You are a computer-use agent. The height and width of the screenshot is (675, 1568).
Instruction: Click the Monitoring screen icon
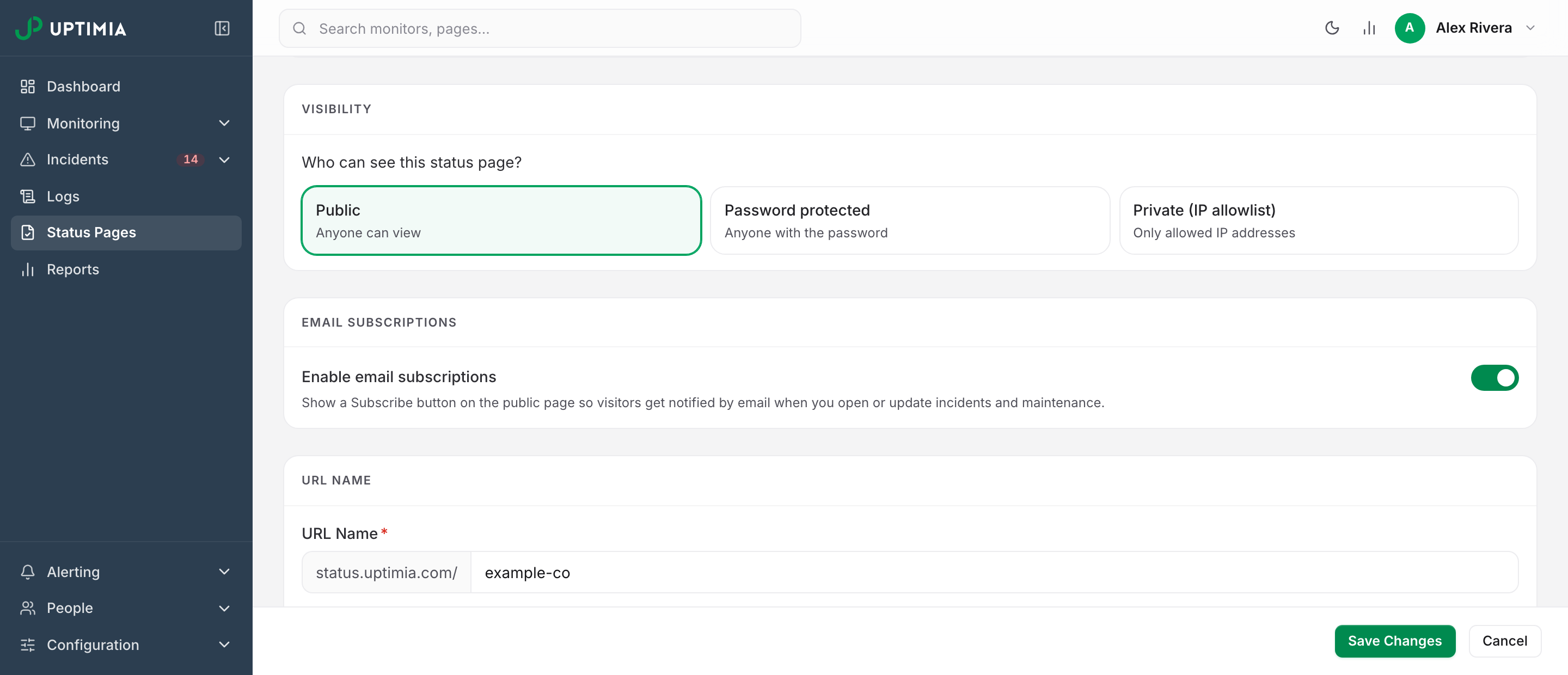[x=28, y=123]
